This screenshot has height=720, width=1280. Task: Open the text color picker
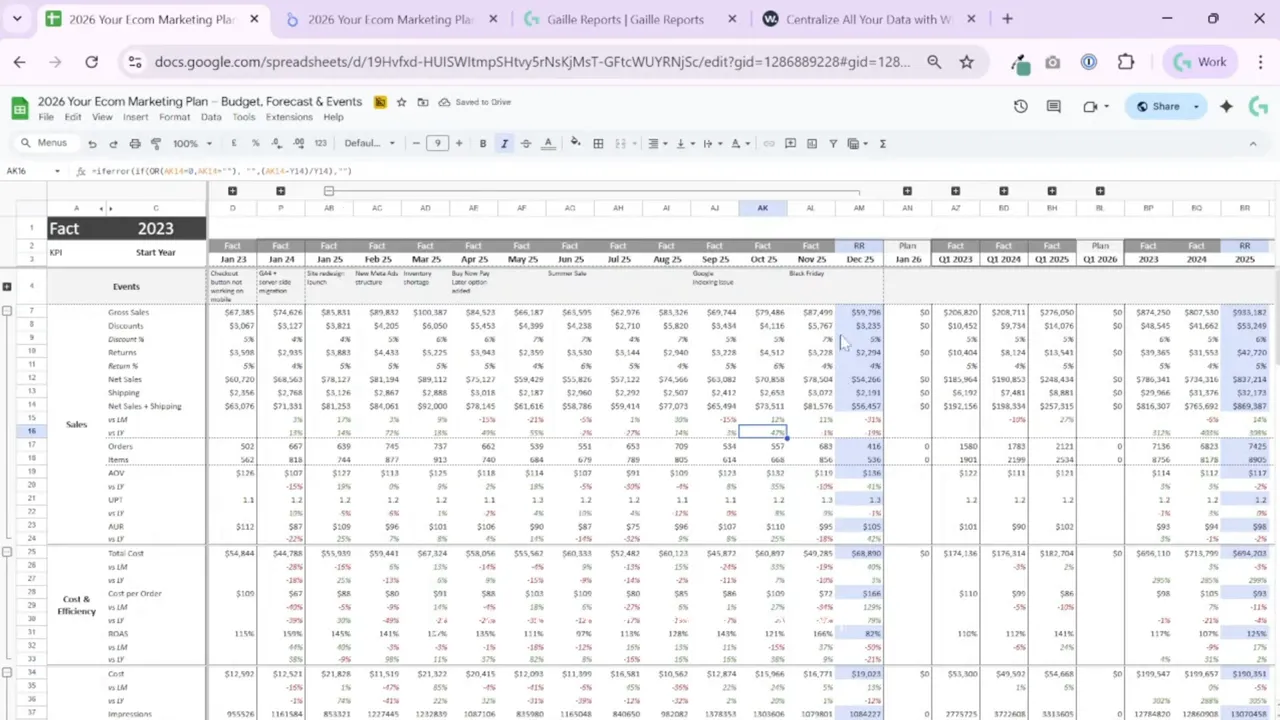point(548,143)
